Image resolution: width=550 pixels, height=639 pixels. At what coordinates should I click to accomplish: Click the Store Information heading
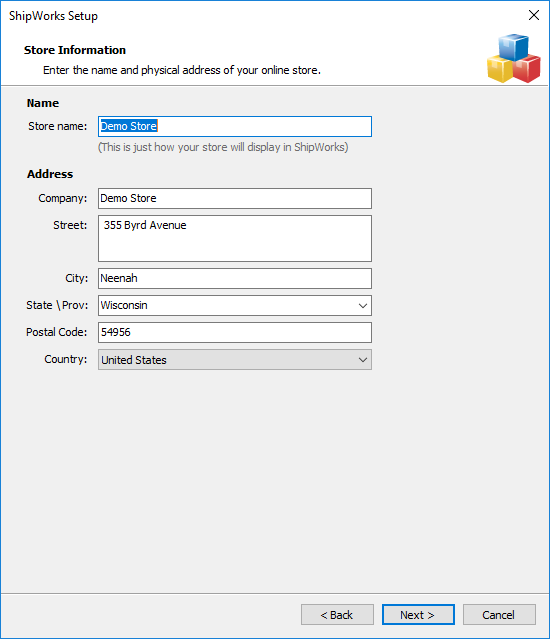(x=75, y=50)
